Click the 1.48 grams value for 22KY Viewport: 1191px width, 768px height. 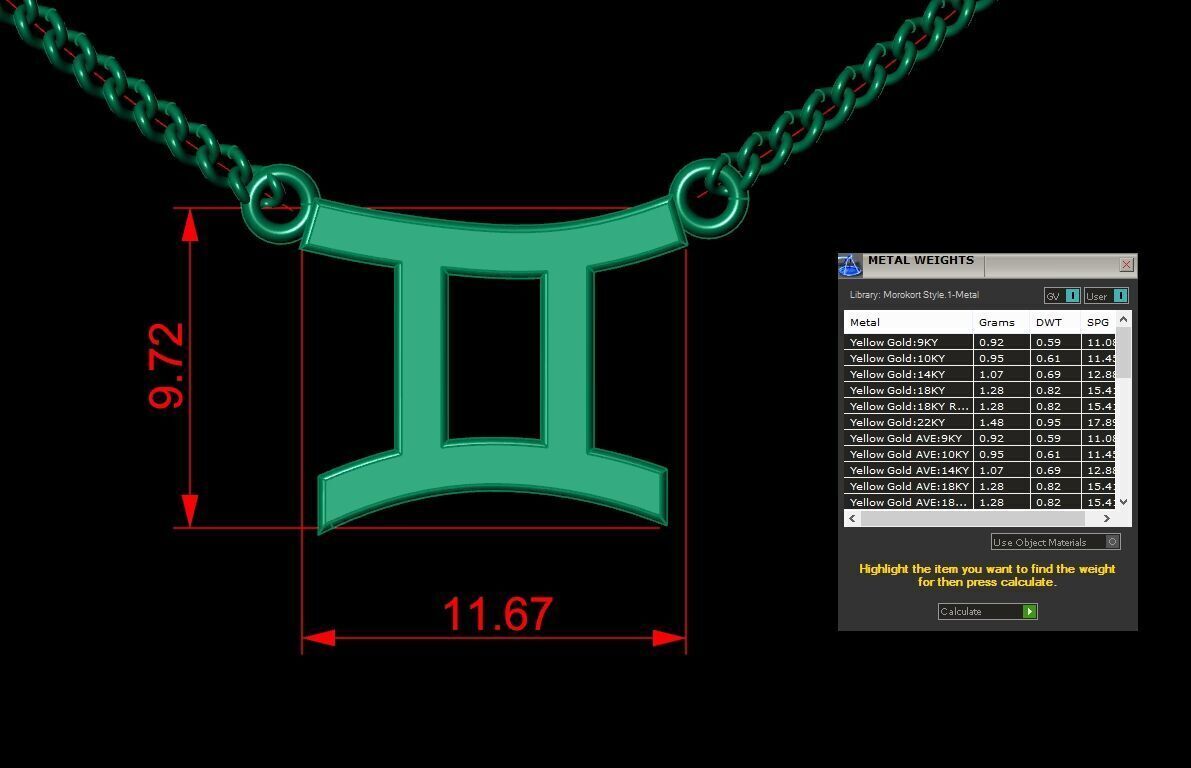click(x=991, y=422)
